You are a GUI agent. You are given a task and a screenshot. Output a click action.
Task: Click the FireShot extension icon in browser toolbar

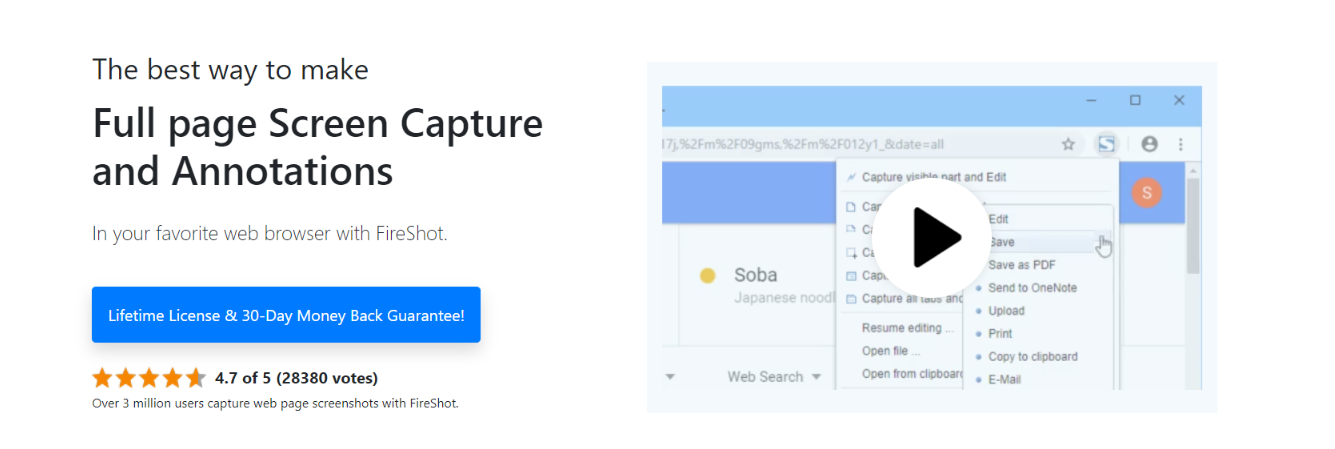(x=1106, y=144)
